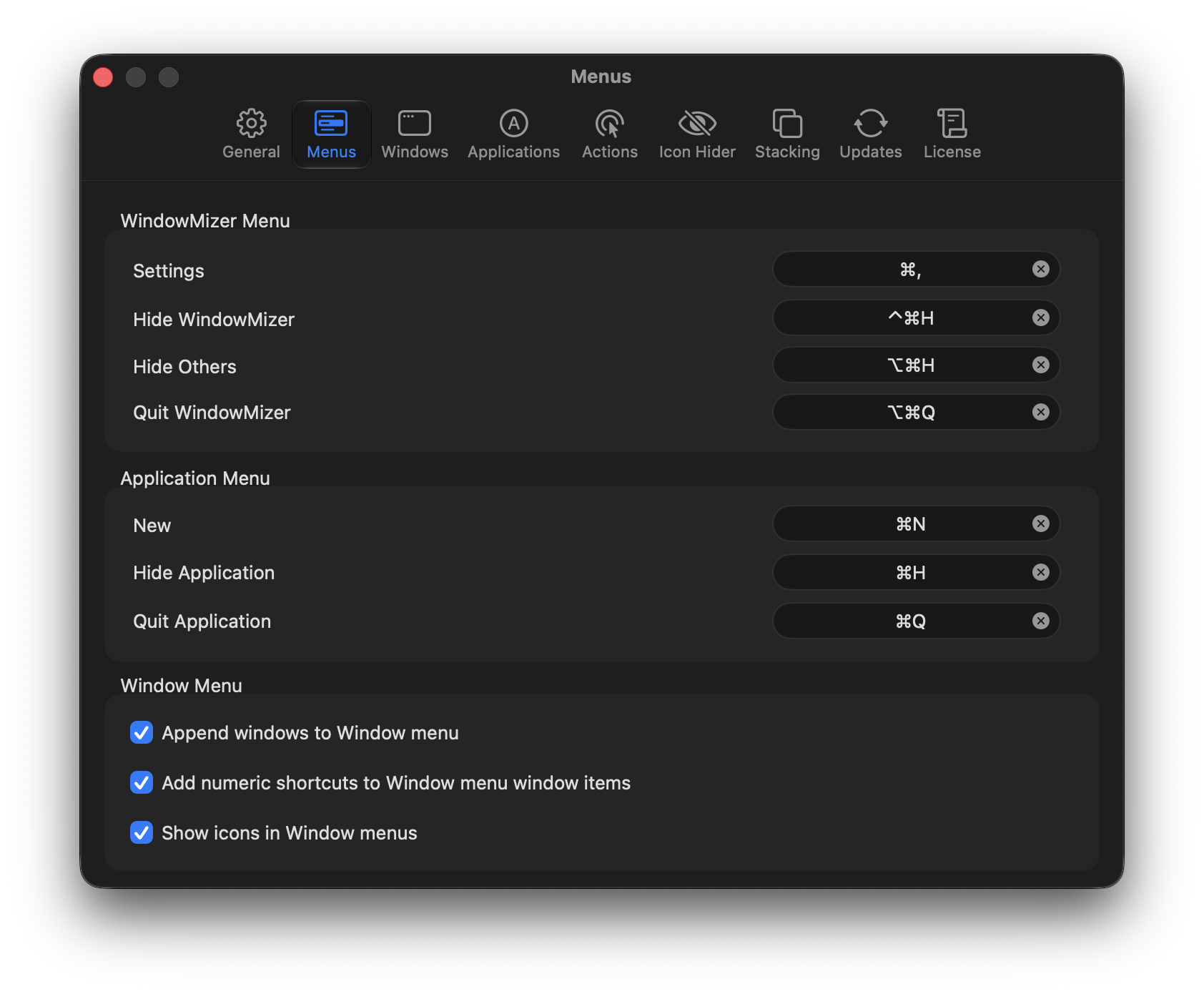
Task: Uncheck Append windows to Window menu
Action: point(142,732)
